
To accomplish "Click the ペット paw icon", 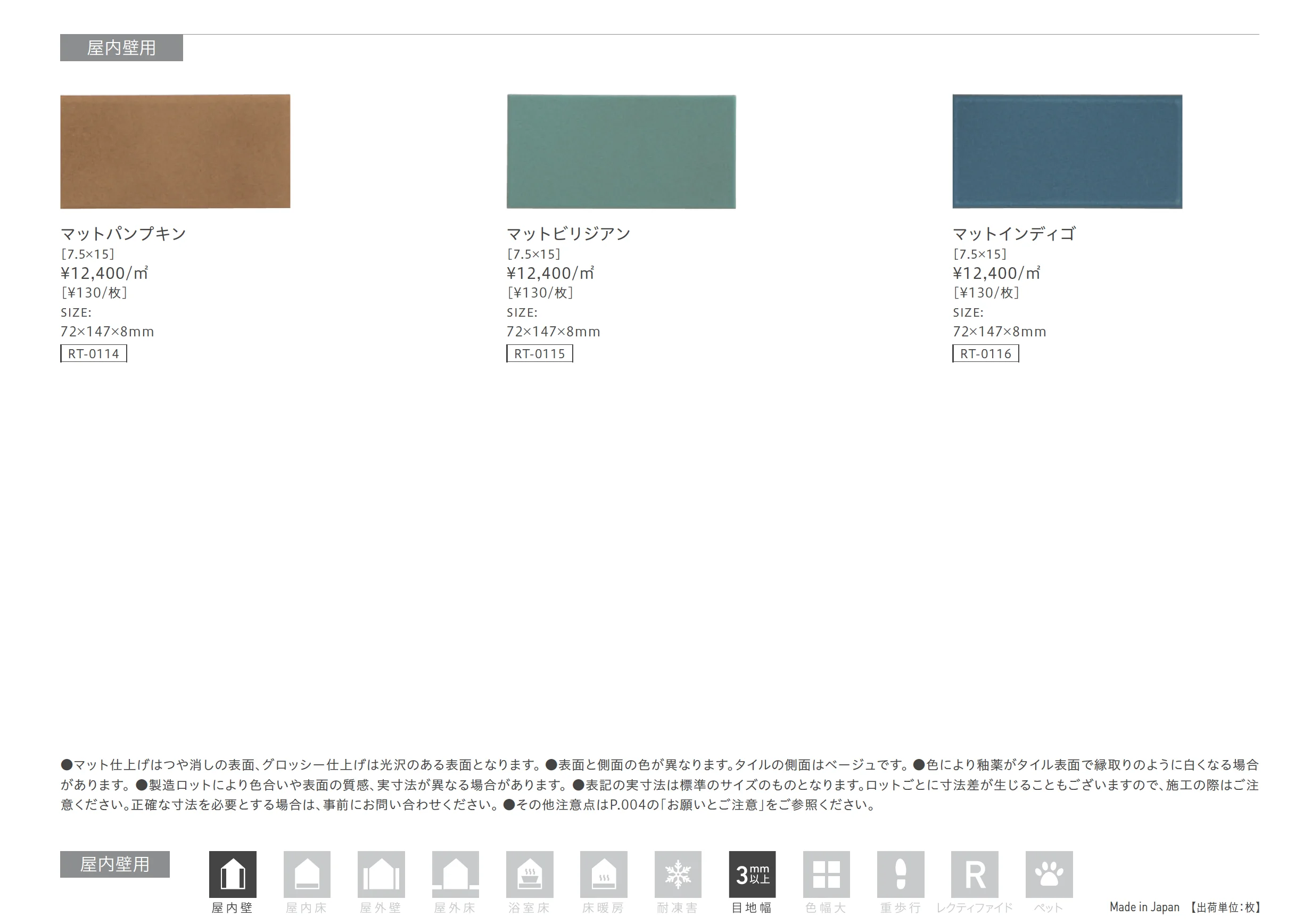I will 1049,874.
